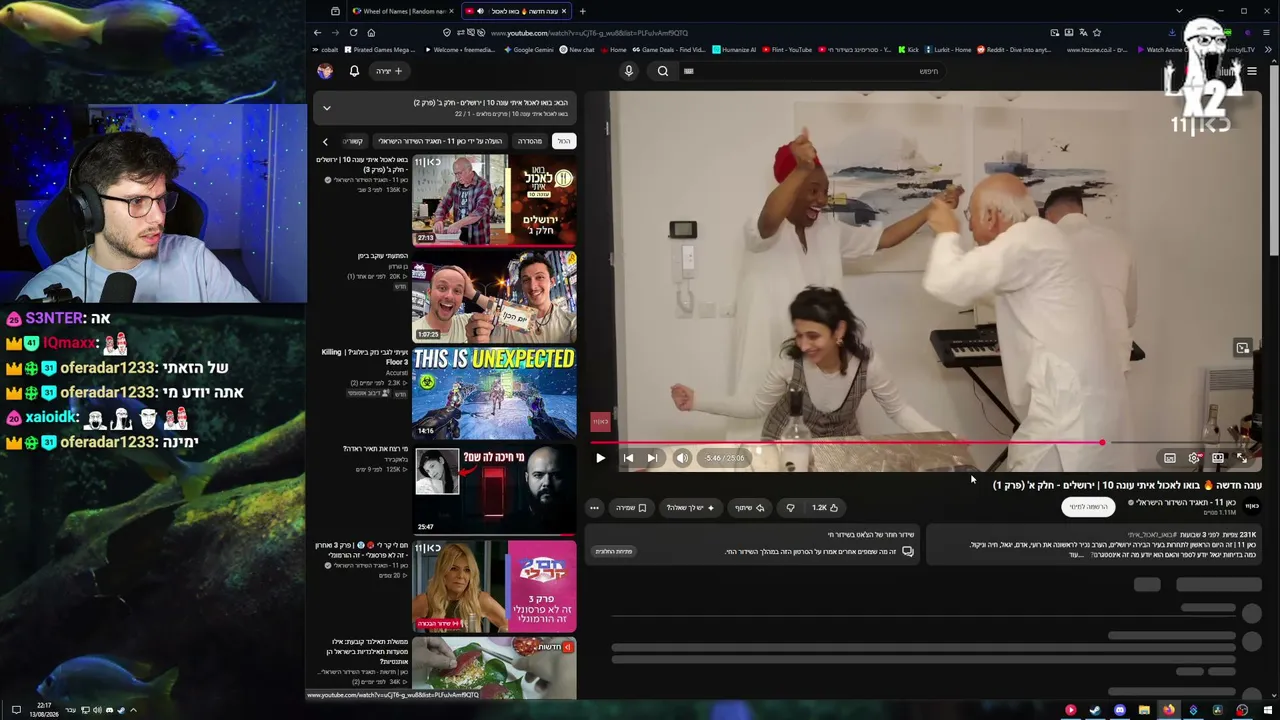Mute the YouTube tab audio icon
The image size is (1280, 720).
[480, 11]
